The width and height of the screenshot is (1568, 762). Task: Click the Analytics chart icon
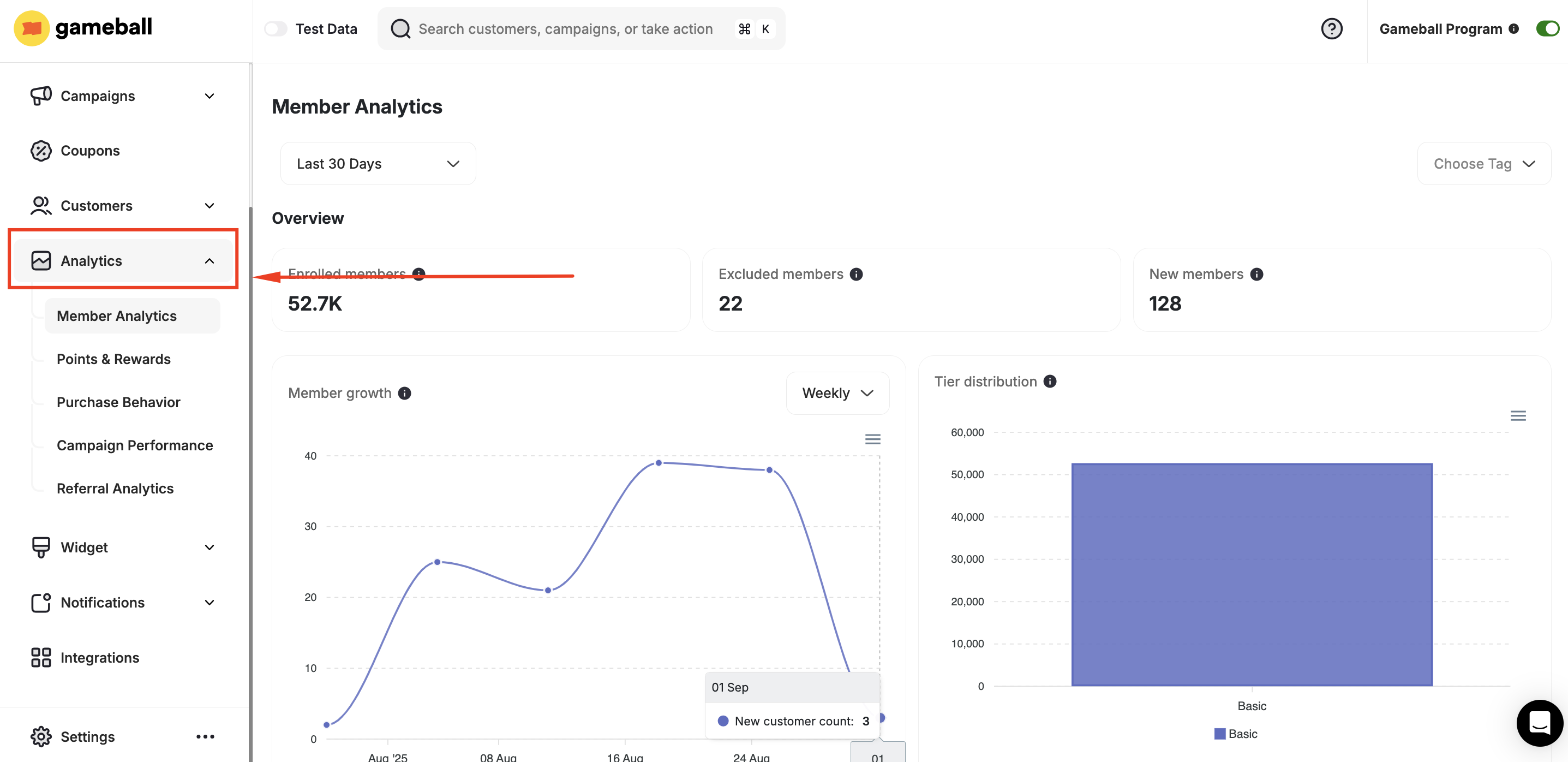point(40,260)
